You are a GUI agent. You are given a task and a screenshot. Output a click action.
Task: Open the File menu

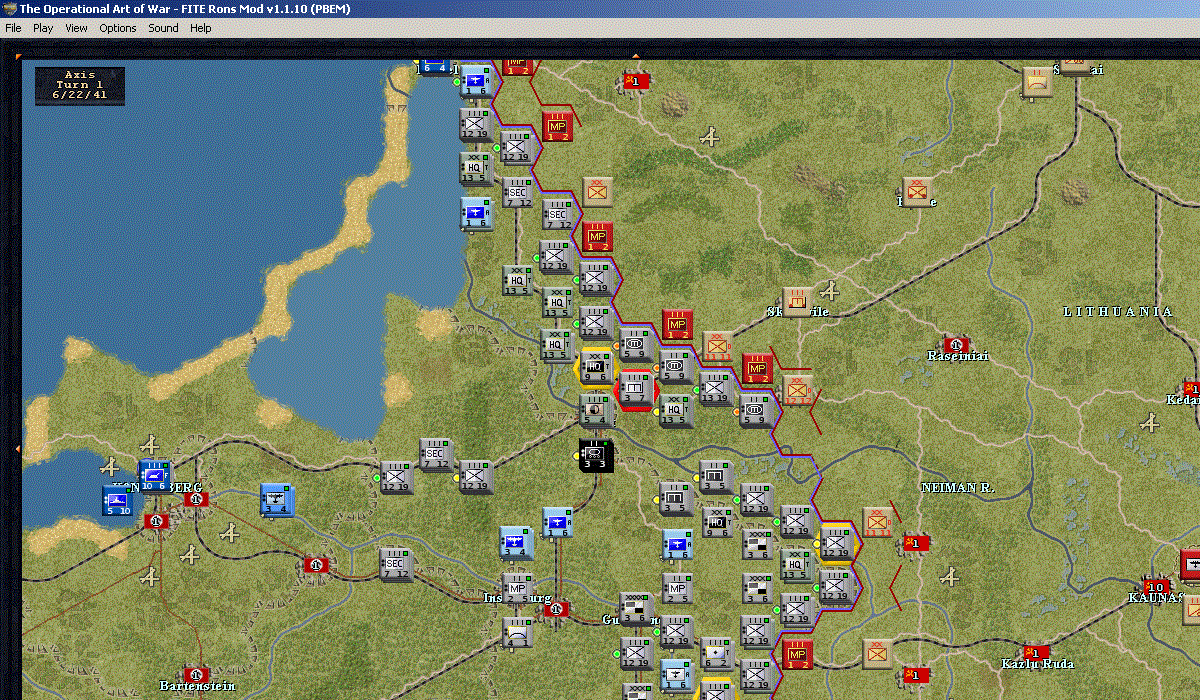coord(13,28)
